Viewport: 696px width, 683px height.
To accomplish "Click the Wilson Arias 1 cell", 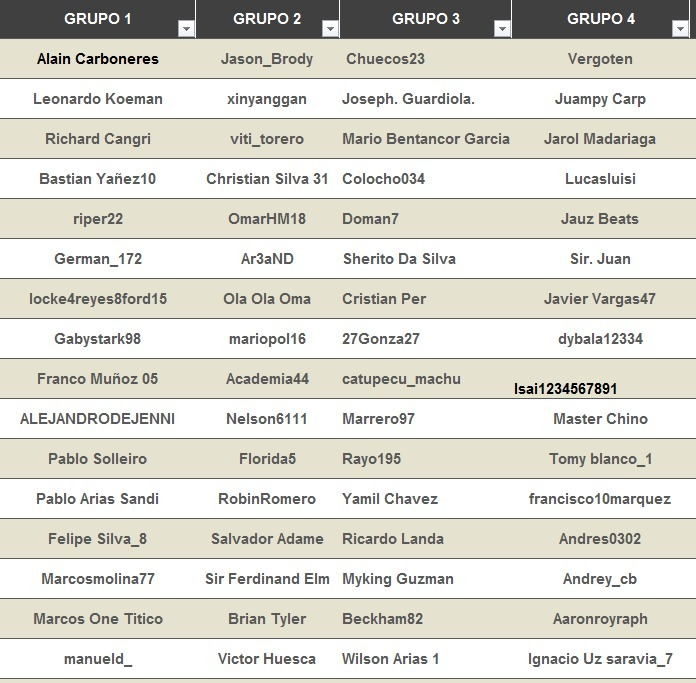I will click(426, 659).
